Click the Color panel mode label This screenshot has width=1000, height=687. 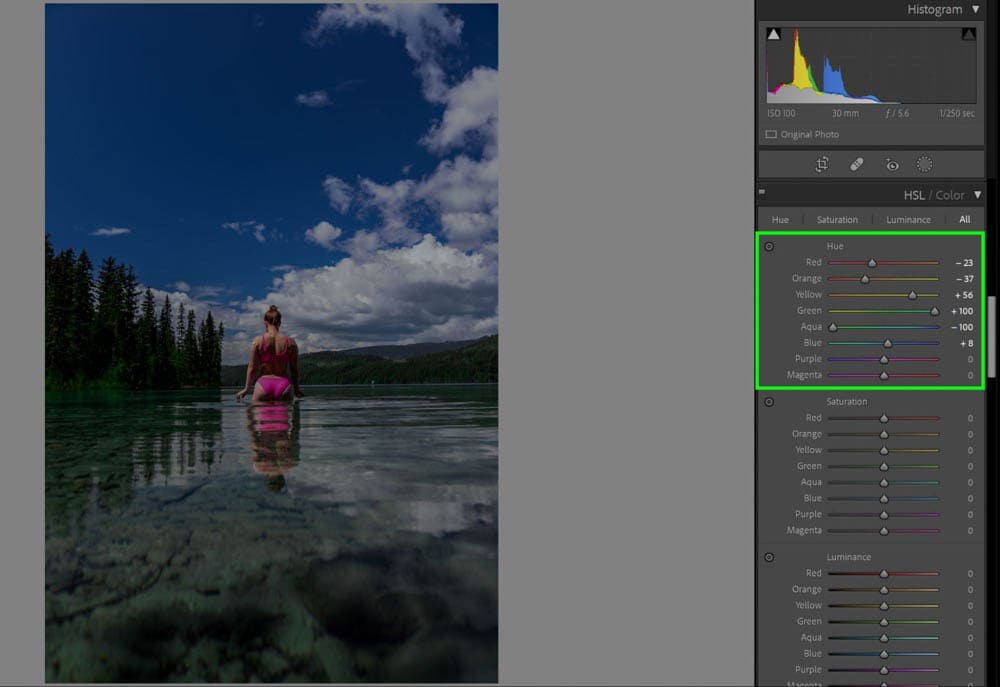point(950,195)
